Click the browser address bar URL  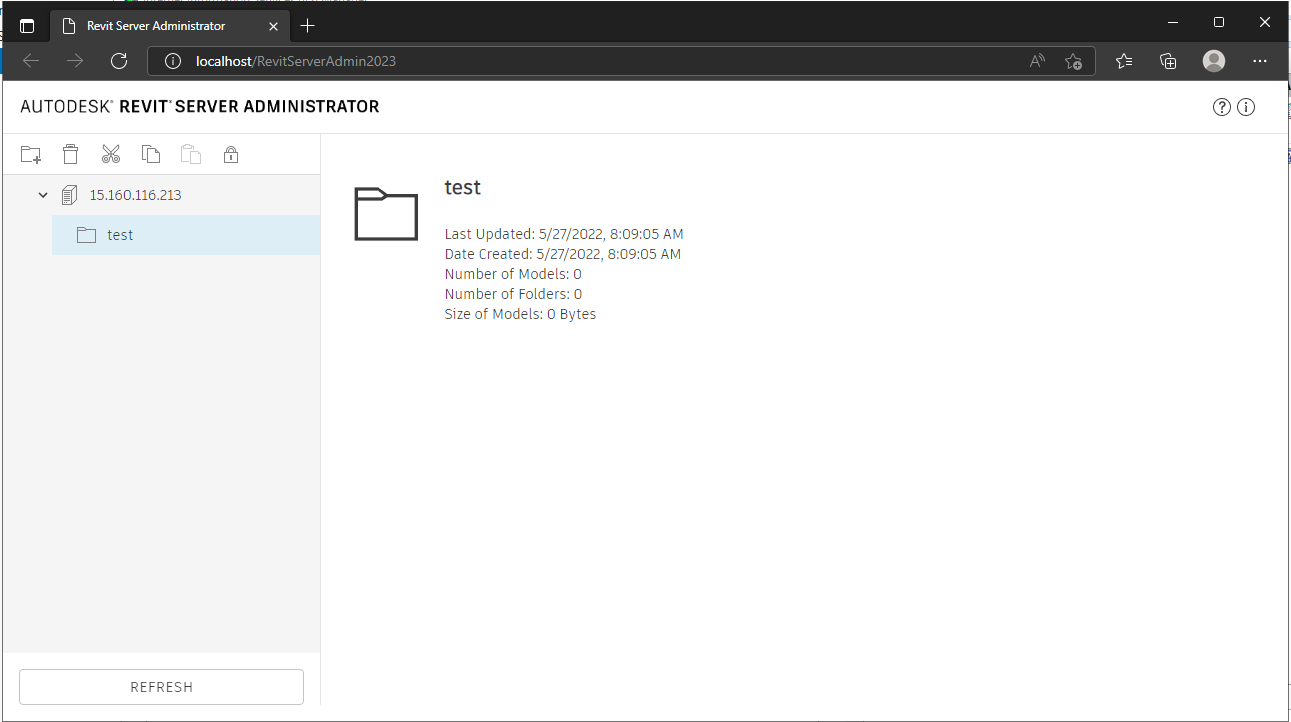(296, 61)
